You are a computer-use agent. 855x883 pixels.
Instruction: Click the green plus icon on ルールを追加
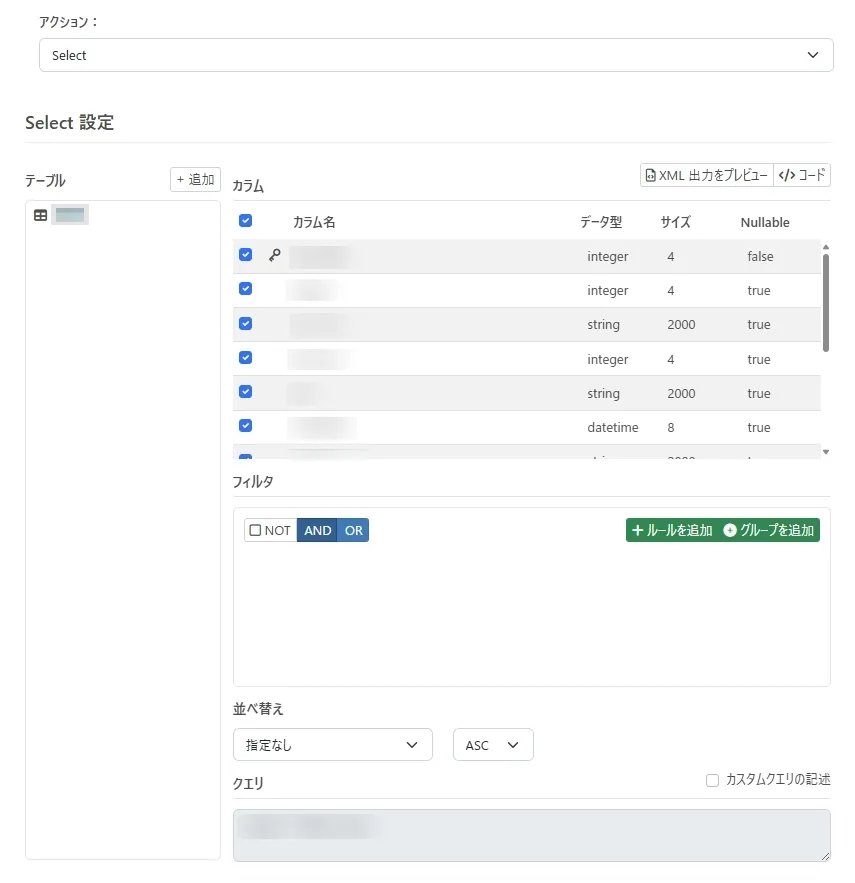(x=636, y=530)
